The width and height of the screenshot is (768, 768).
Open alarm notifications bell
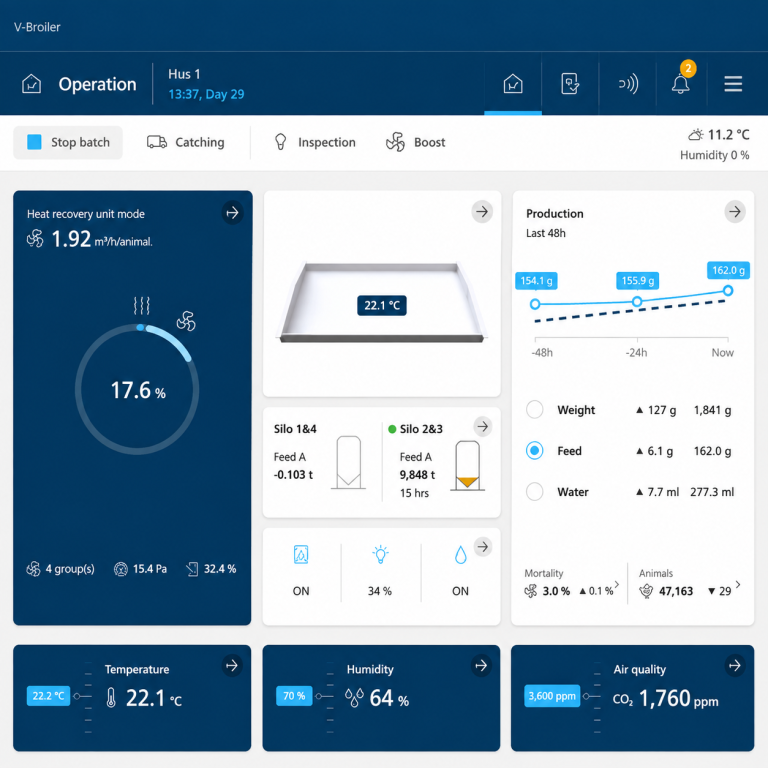click(x=680, y=84)
